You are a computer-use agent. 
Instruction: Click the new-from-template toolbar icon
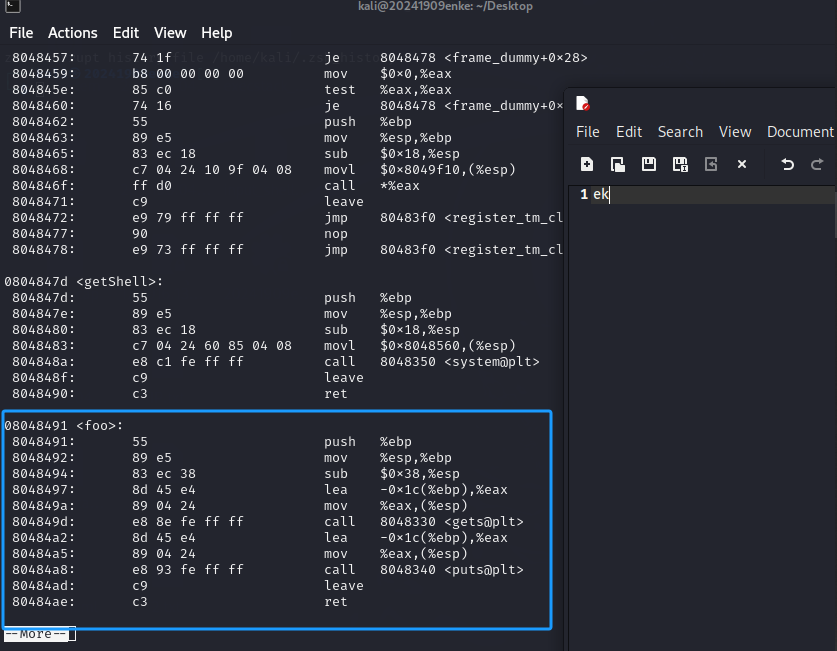point(618,164)
